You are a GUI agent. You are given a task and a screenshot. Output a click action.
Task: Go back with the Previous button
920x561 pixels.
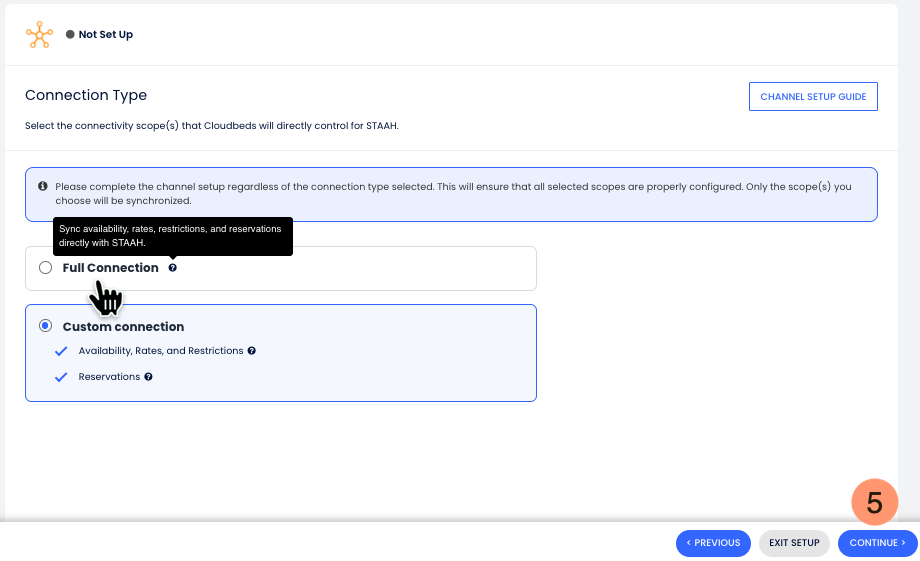[713, 543]
